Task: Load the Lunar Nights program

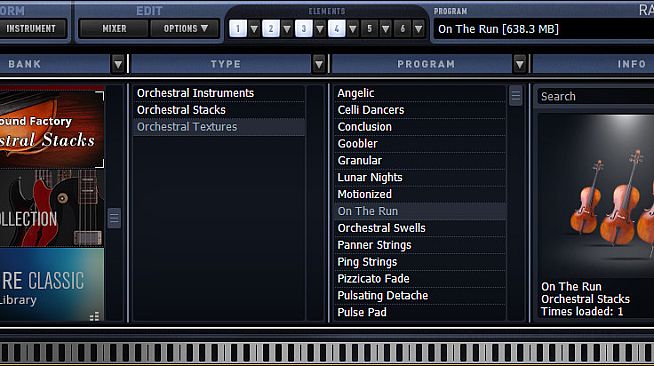Action: 420,178
